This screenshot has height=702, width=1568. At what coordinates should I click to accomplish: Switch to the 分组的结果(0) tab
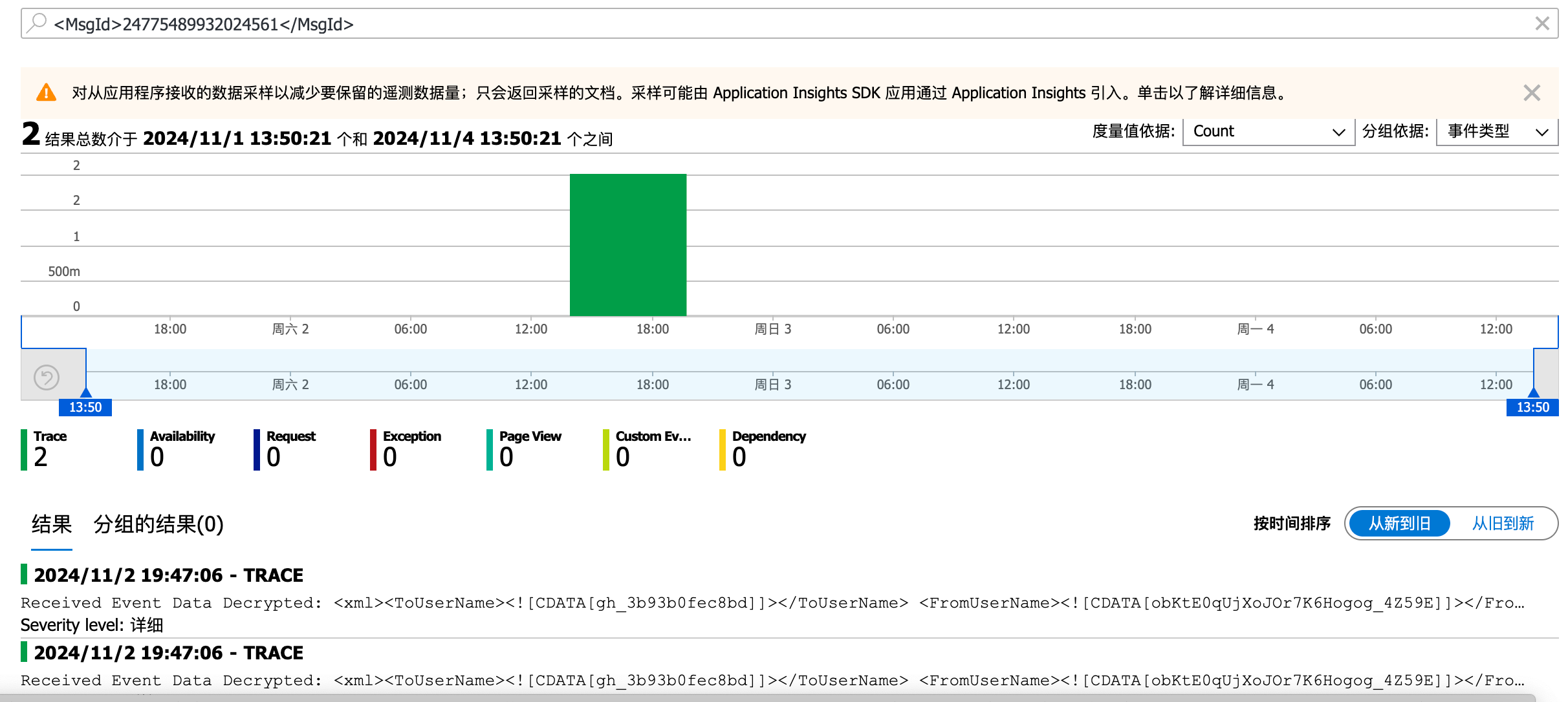tap(158, 524)
